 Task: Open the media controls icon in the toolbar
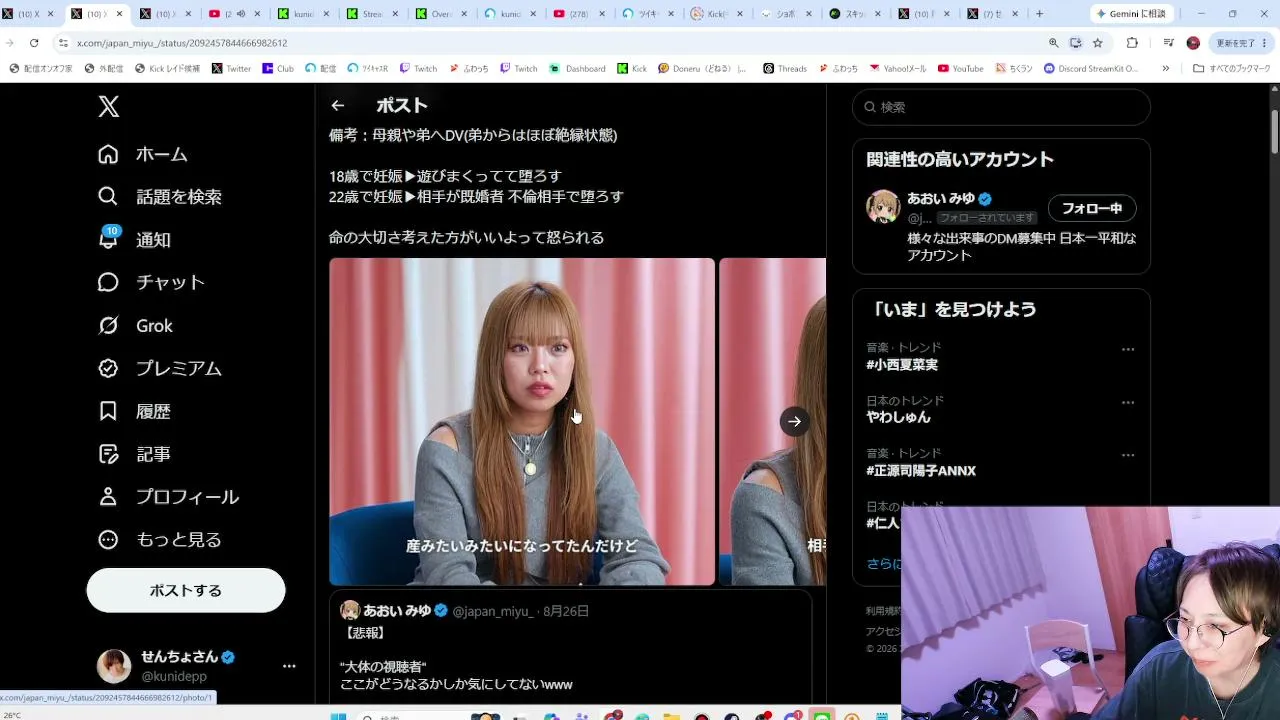pyautogui.click(x=1168, y=43)
